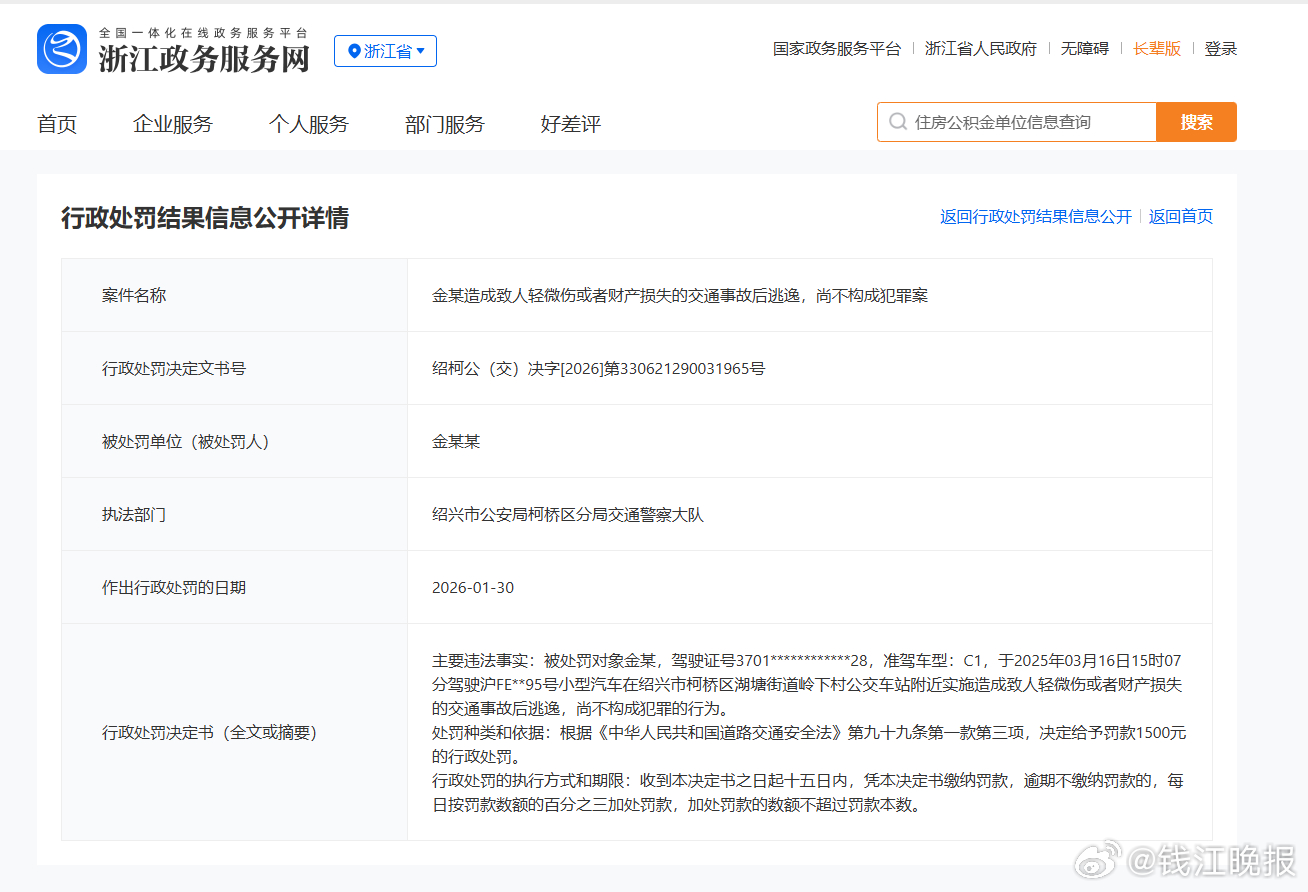Screen dimensions: 1308x892
Task: Click the 浙江政务服务网 site title
Action: pyautogui.click(x=204, y=58)
